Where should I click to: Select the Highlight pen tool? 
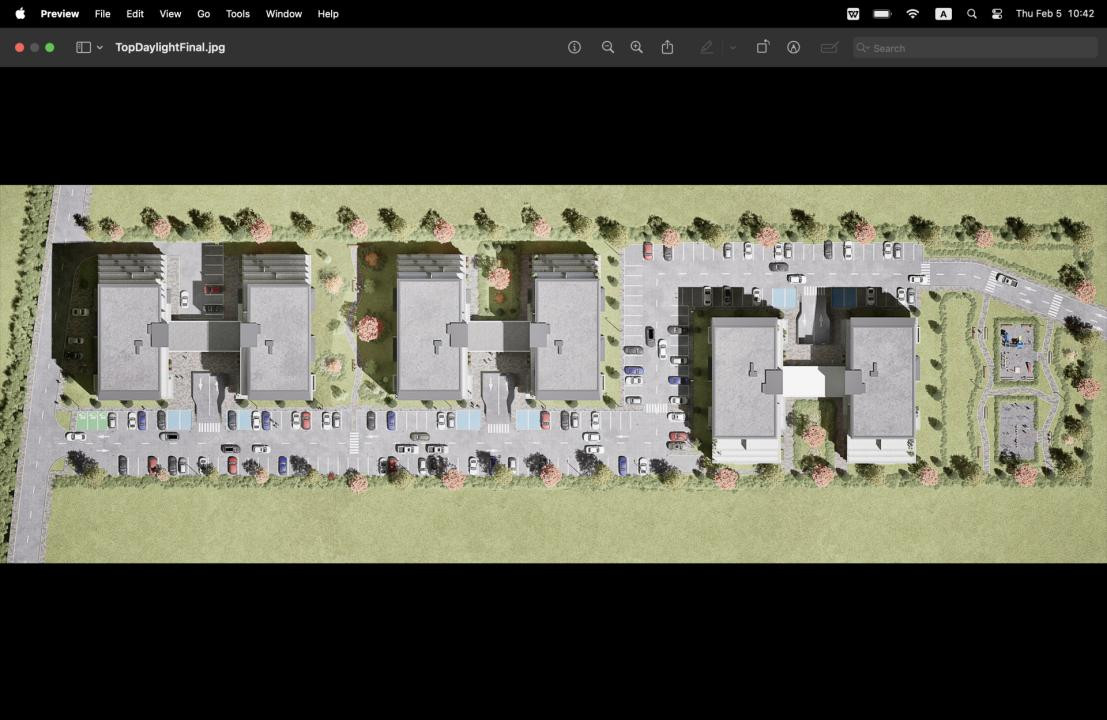click(707, 47)
